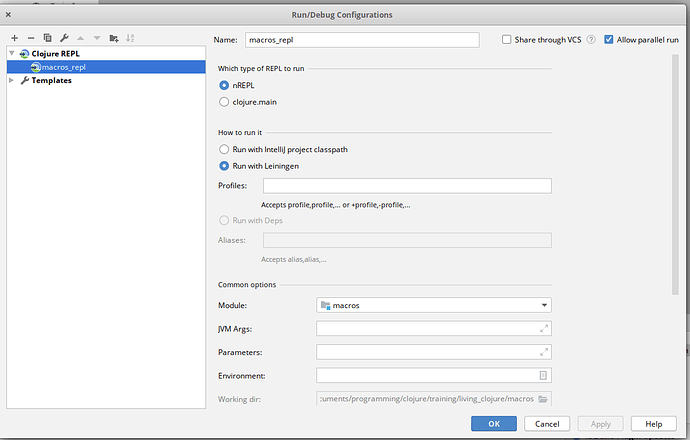The image size is (690, 440).
Task: Enable the Share through VCS checkbox
Action: coord(506,40)
